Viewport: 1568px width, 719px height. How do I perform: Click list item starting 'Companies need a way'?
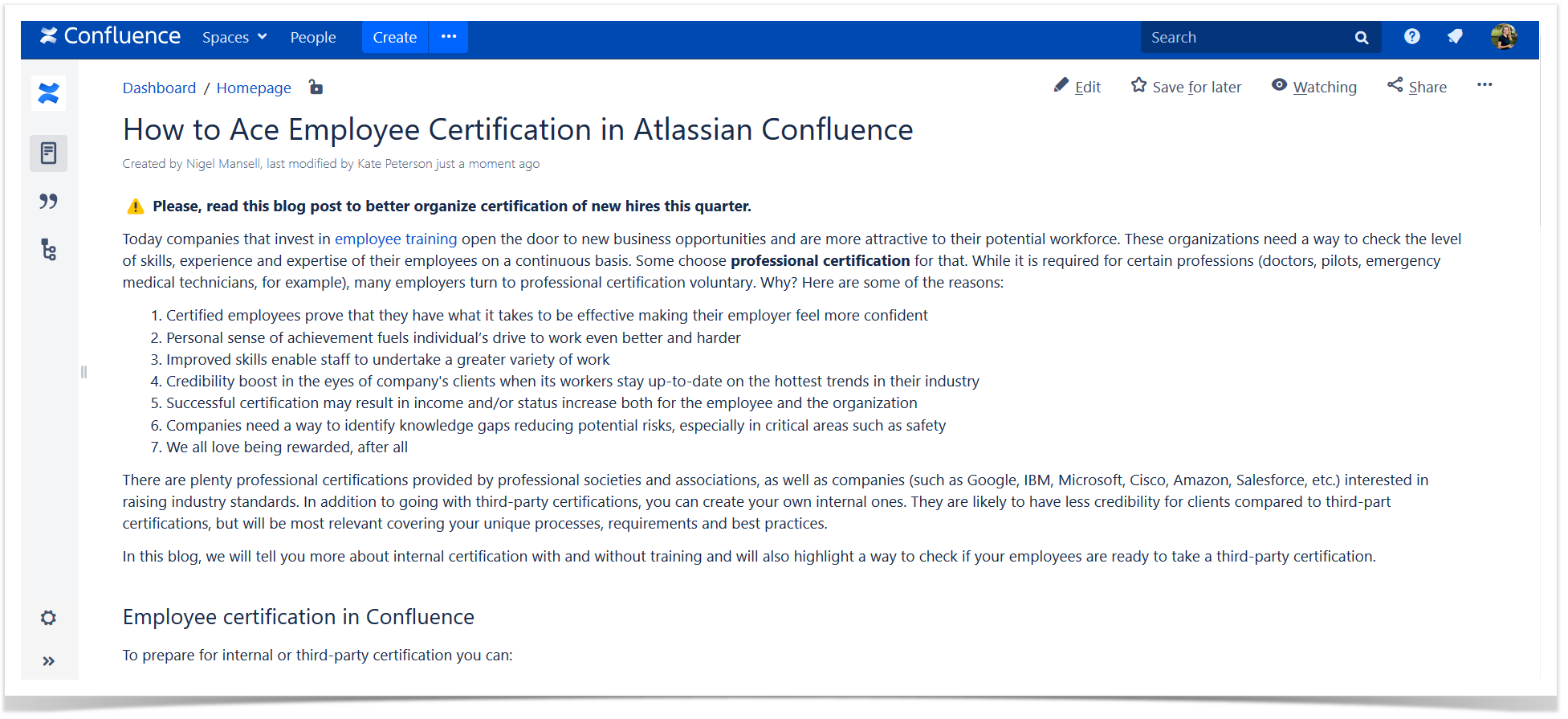tap(556, 426)
